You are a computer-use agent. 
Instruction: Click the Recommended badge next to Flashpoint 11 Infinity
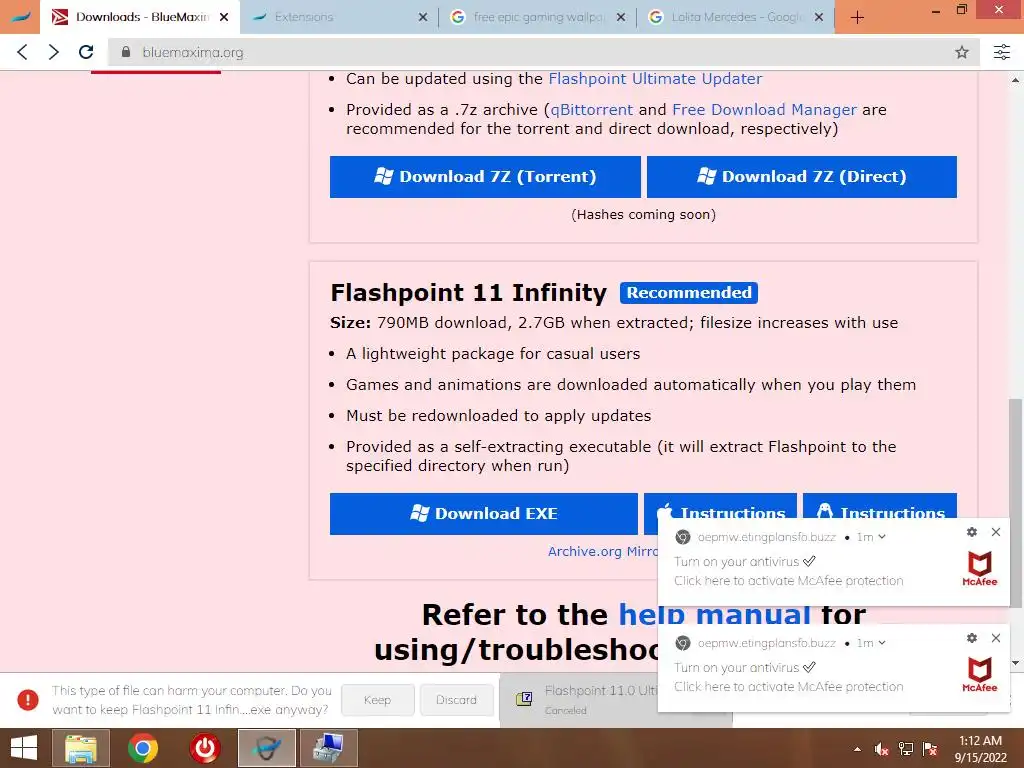pyautogui.click(x=689, y=293)
